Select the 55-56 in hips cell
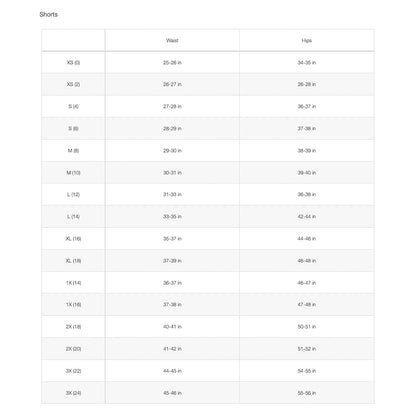Viewport: 416px width, 416px height. 307,393
